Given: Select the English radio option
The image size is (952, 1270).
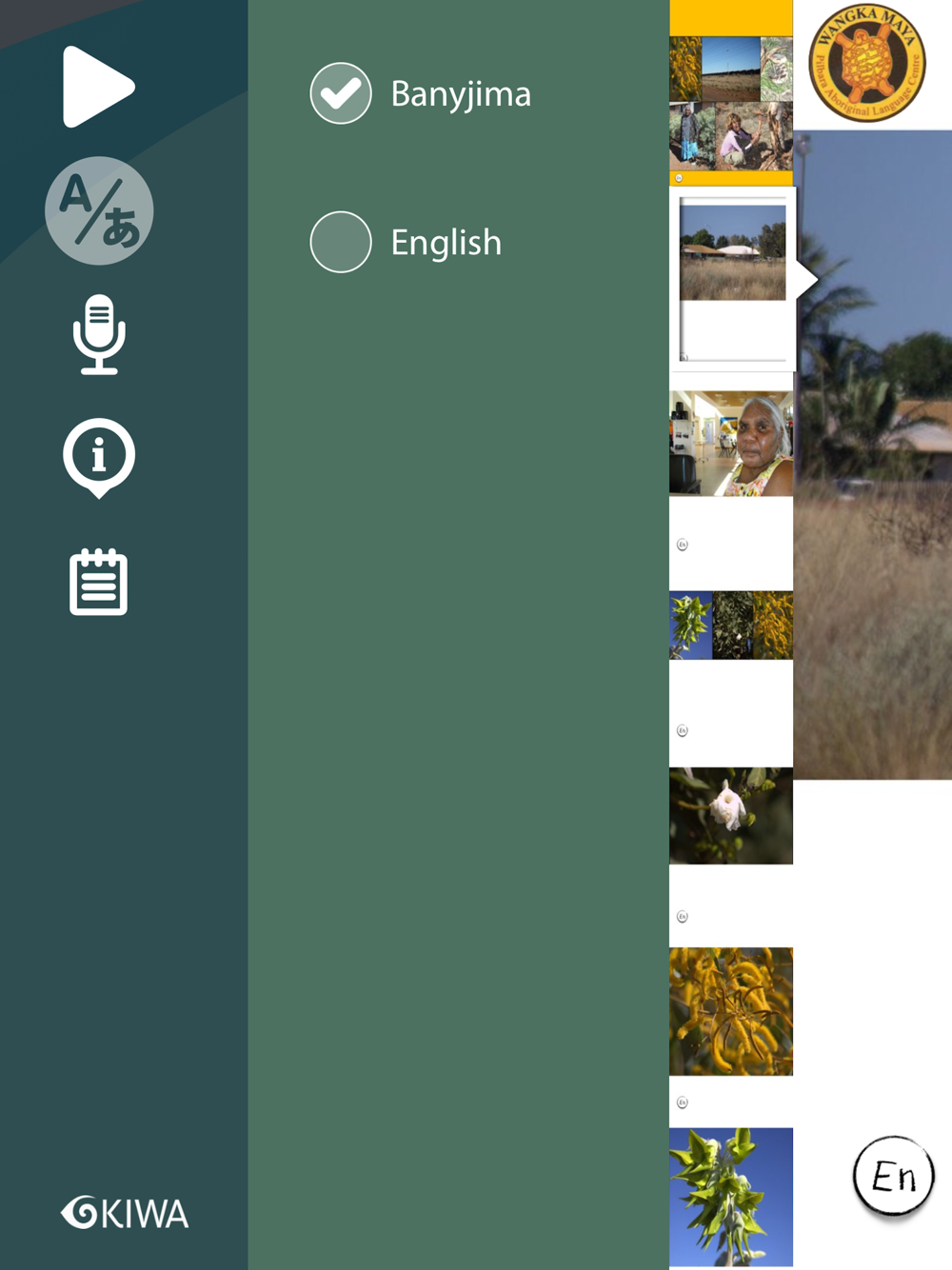Looking at the screenshot, I should [341, 242].
